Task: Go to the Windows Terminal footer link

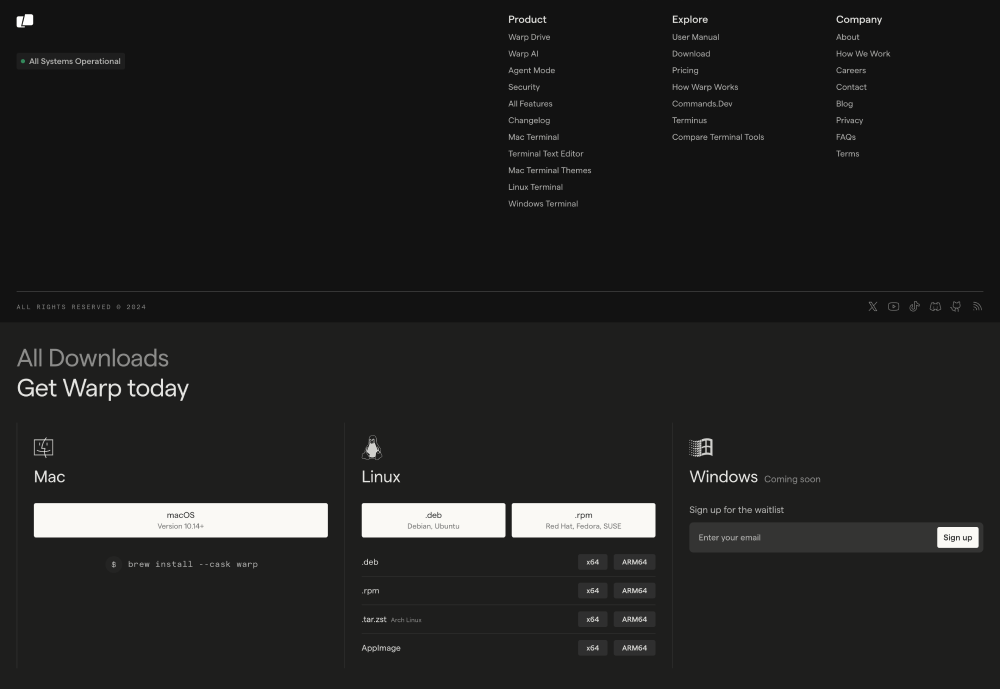Action: pyautogui.click(x=543, y=203)
